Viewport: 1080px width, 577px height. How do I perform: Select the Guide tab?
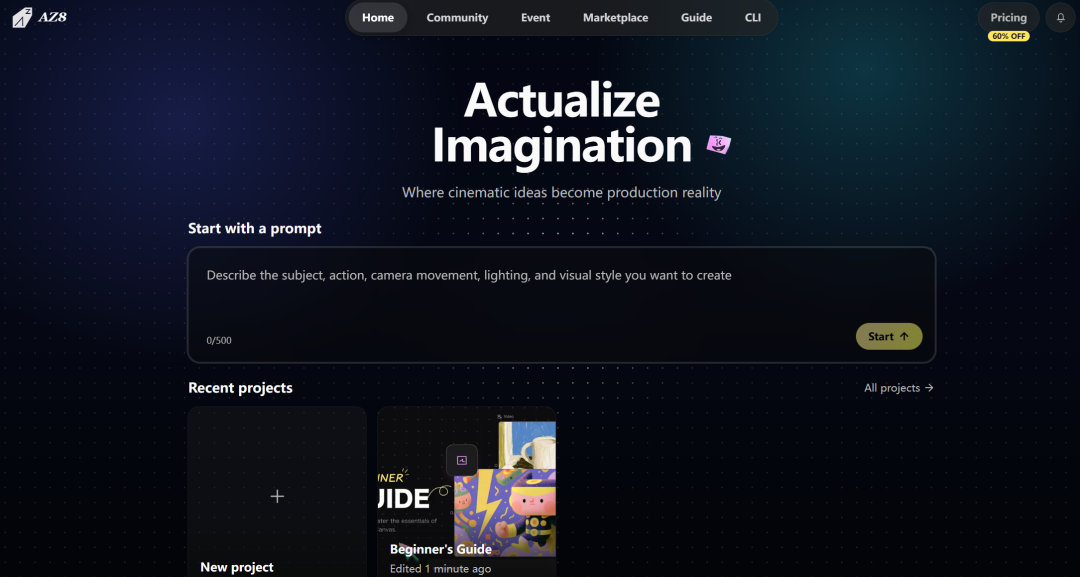coord(696,18)
